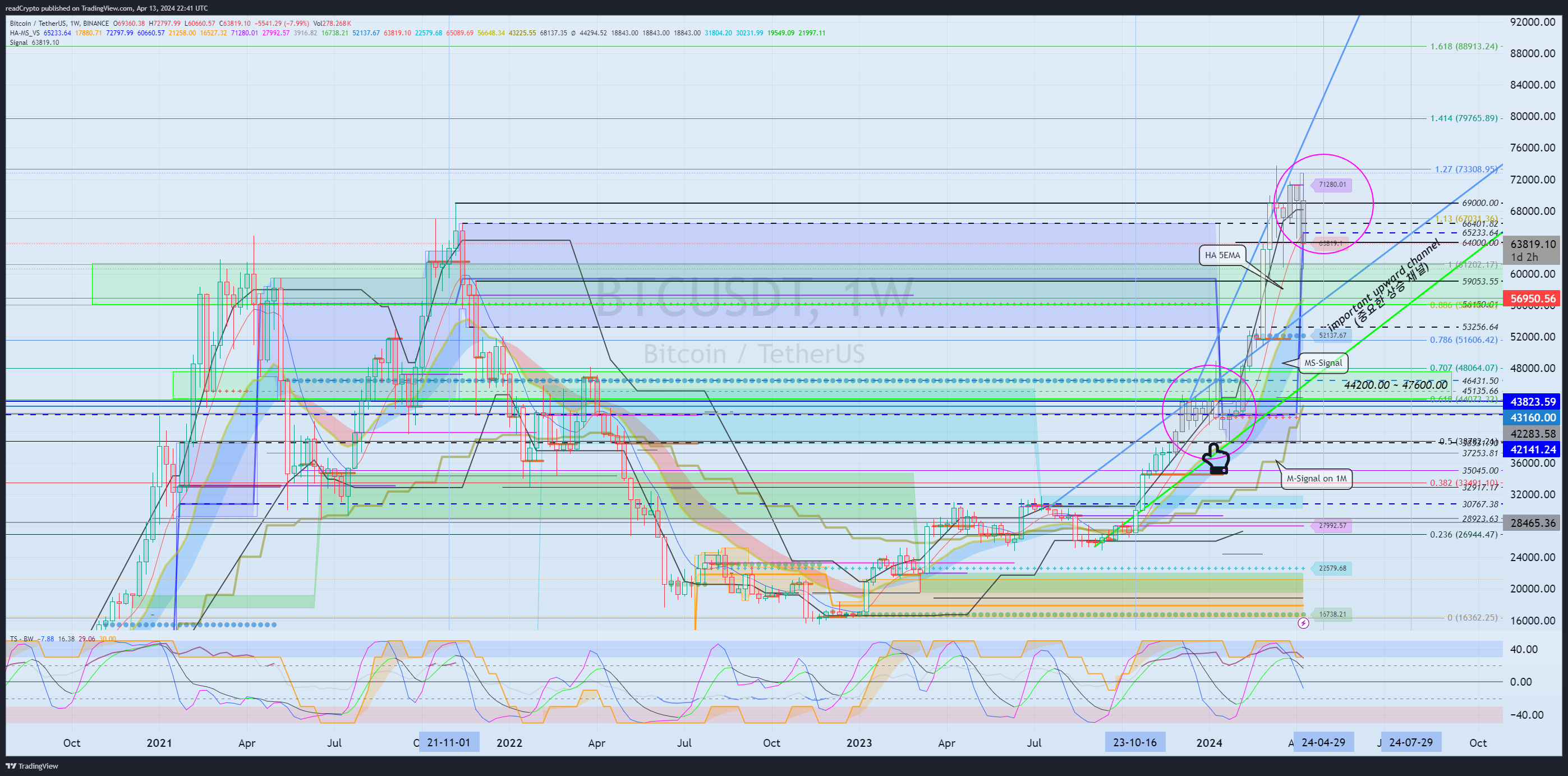Click the 42141.24 blue price label
This screenshot has width=1568, height=776.
(x=1533, y=450)
